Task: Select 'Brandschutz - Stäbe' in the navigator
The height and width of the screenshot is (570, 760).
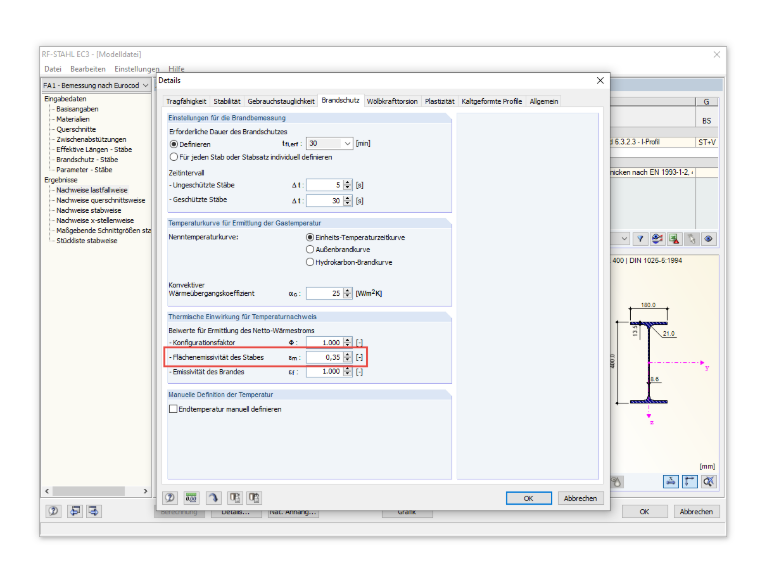Action: pos(87,159)
